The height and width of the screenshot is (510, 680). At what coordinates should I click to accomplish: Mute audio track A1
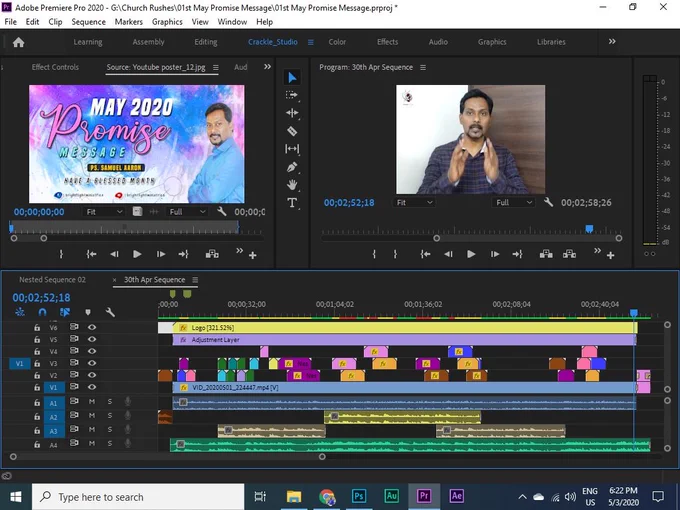pyautogui.click(x=92, y=402)
